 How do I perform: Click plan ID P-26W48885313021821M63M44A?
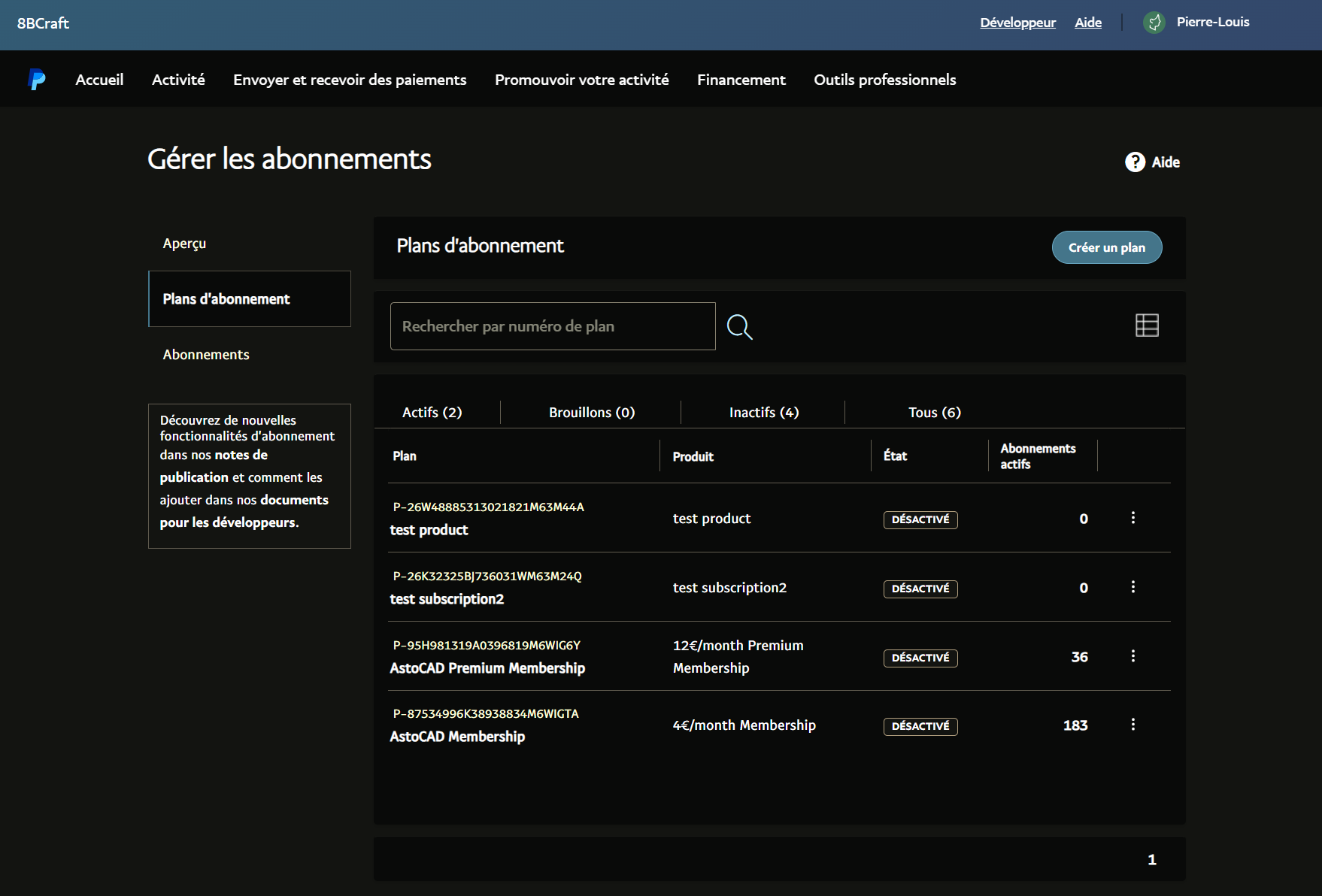pos(488,507)
